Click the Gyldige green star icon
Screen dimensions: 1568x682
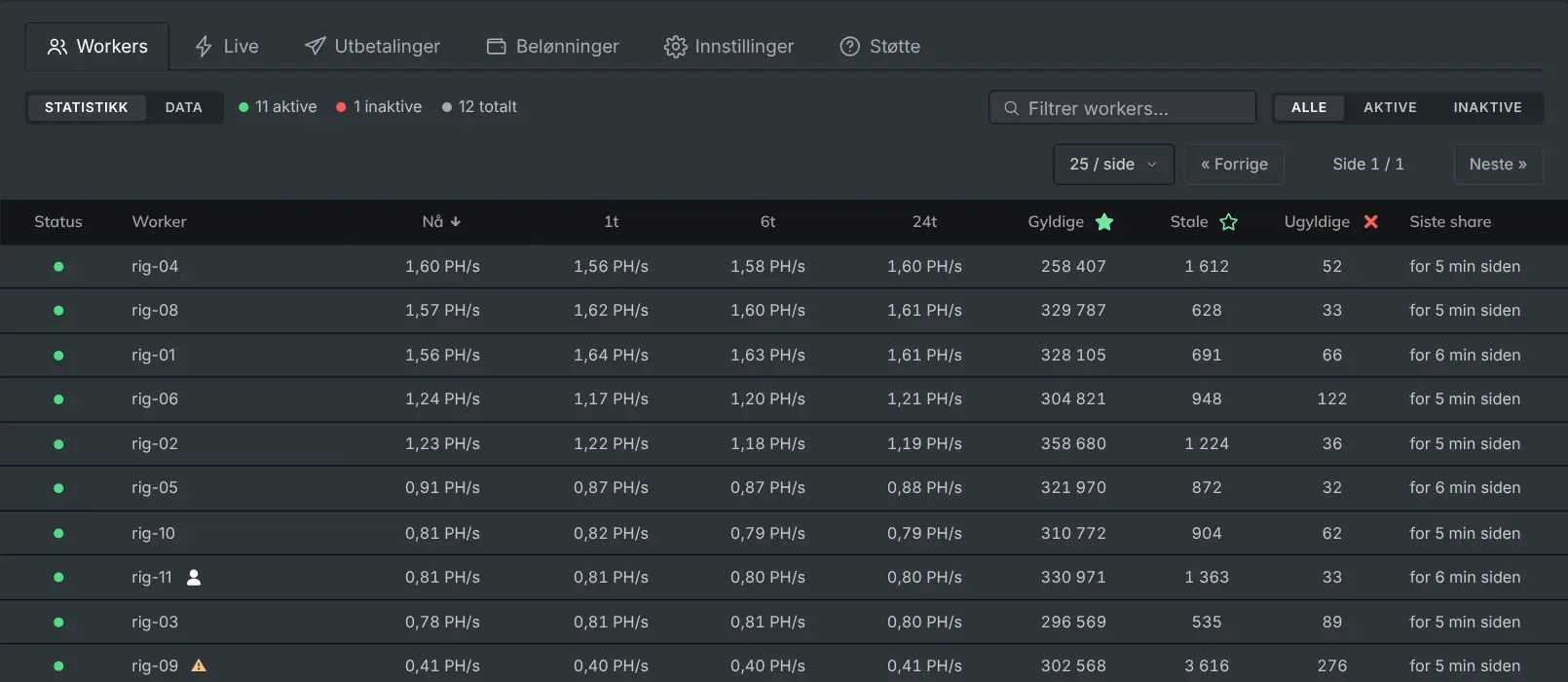coord(1104,222)
